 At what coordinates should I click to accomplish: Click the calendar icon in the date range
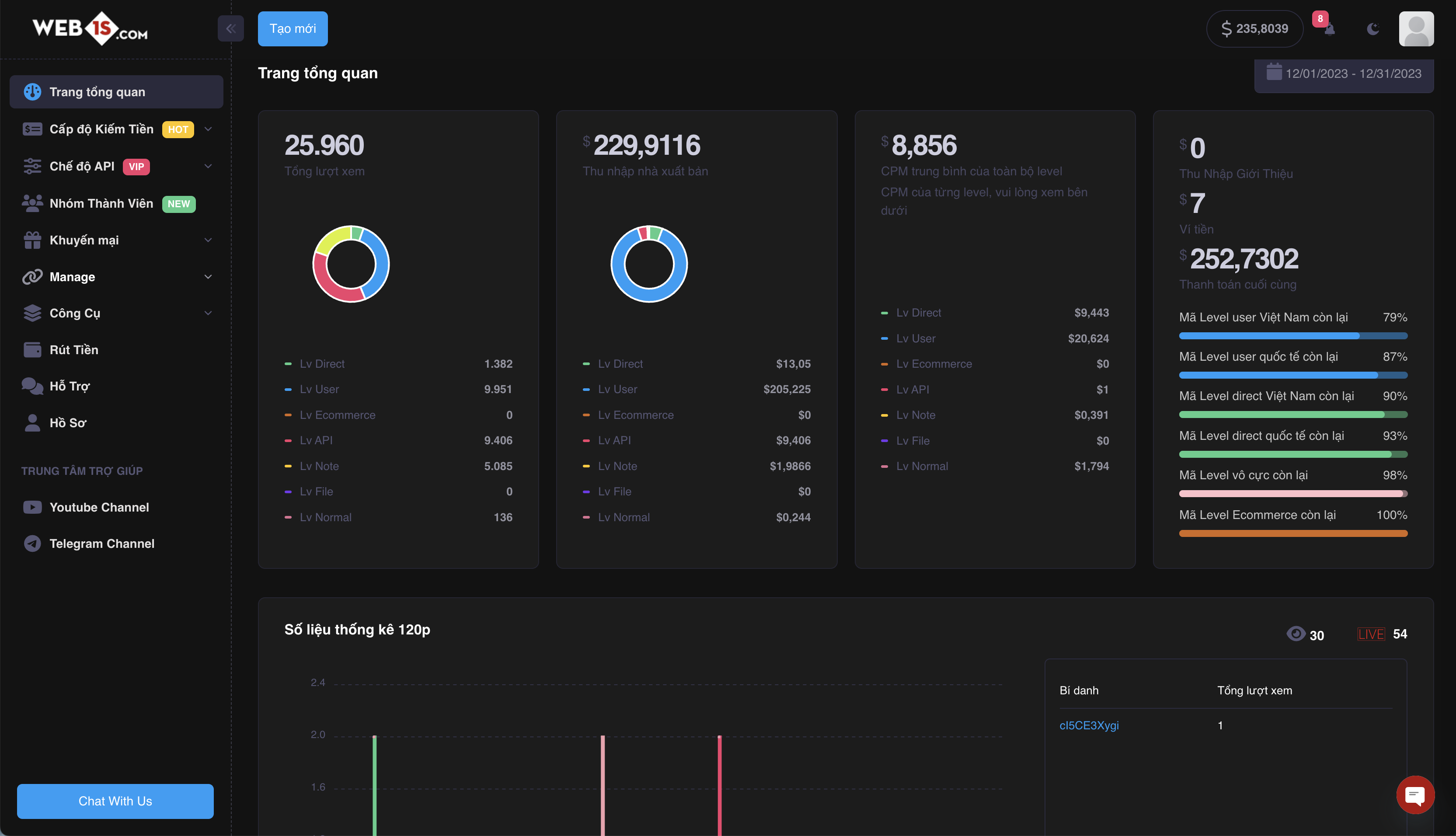[1274, 72]
